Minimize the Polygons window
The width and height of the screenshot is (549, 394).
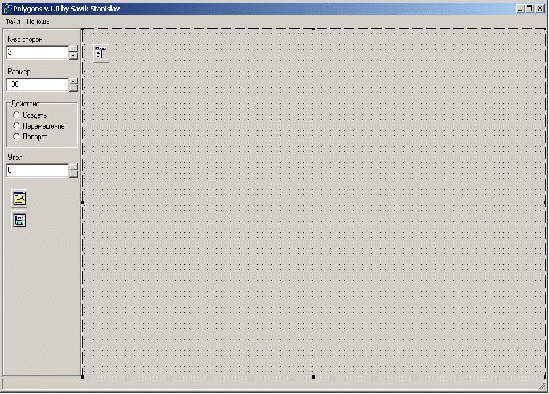pos(521,9)
